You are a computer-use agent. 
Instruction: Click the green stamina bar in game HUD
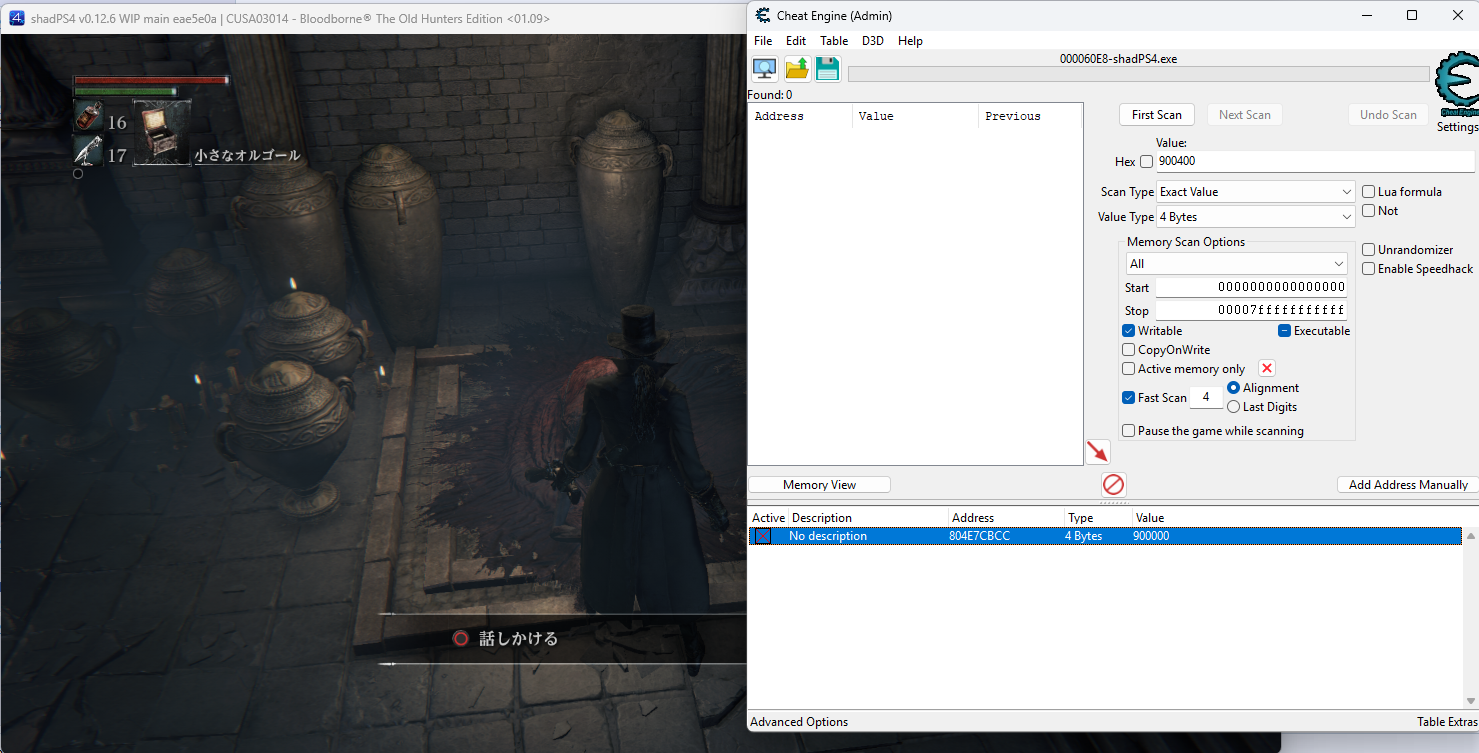coord(125,91)
